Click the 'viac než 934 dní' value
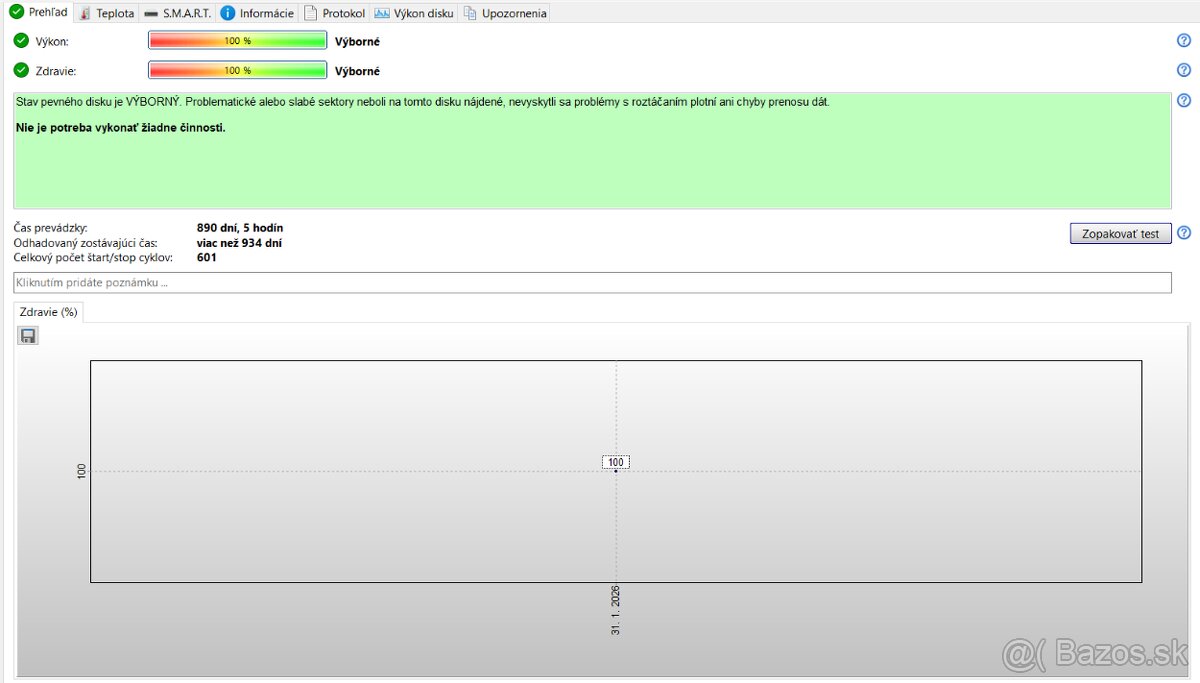 (x=239, y=243)
